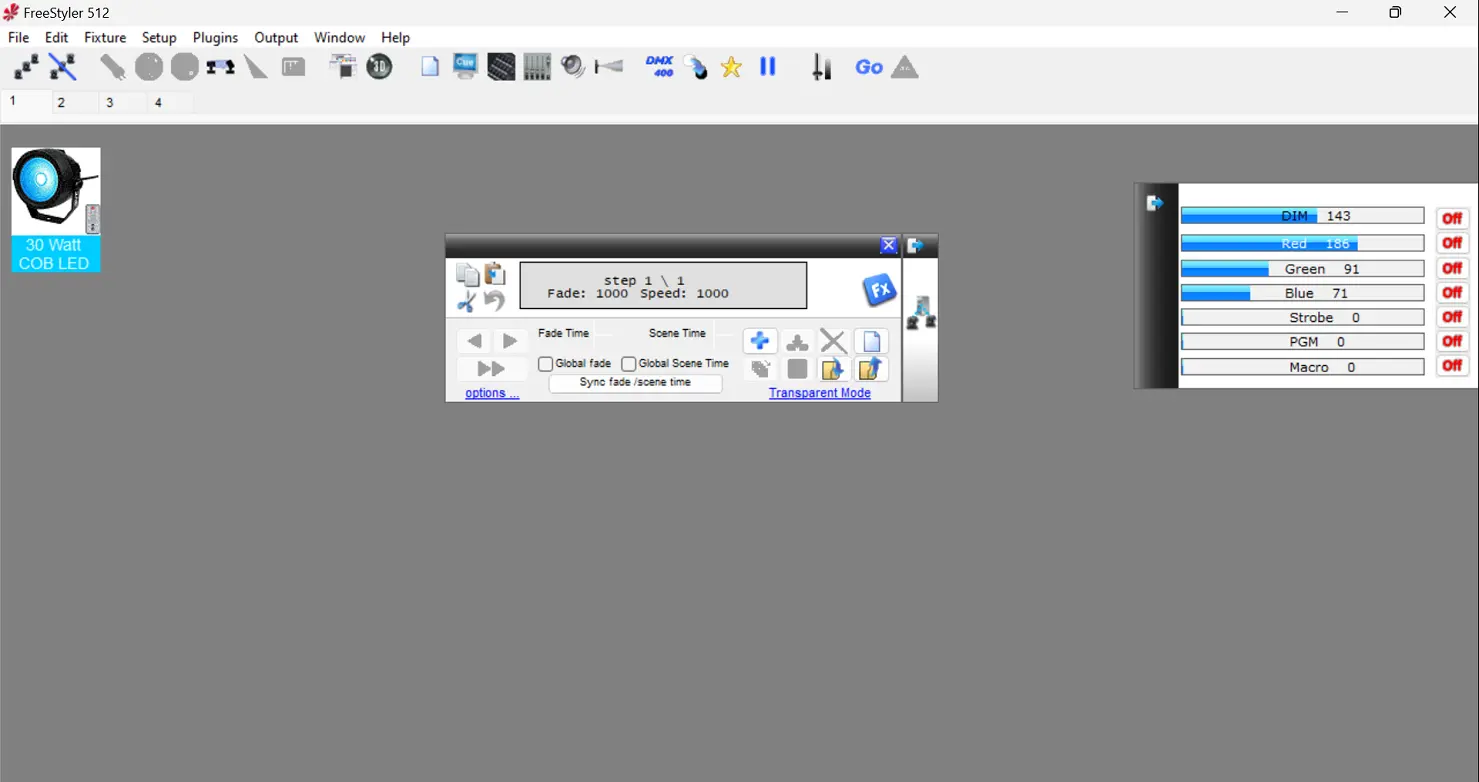Screen dimensions: 1479x782
Task: Click the smoke machine horn icon
Action: [x=609, y=67]
